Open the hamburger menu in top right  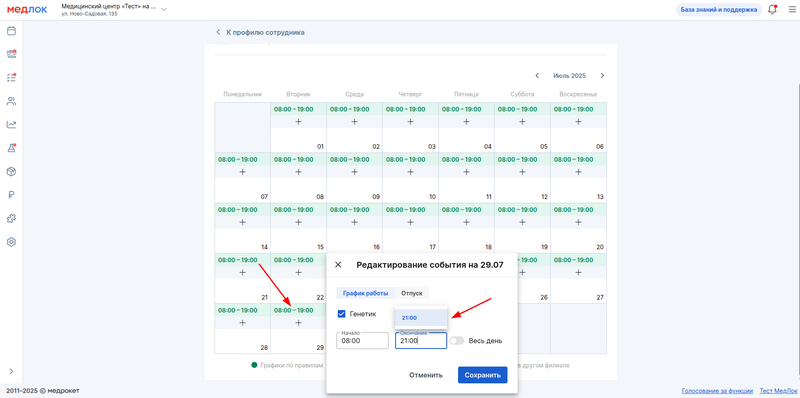pyautogui.click(x=791, y=9)
